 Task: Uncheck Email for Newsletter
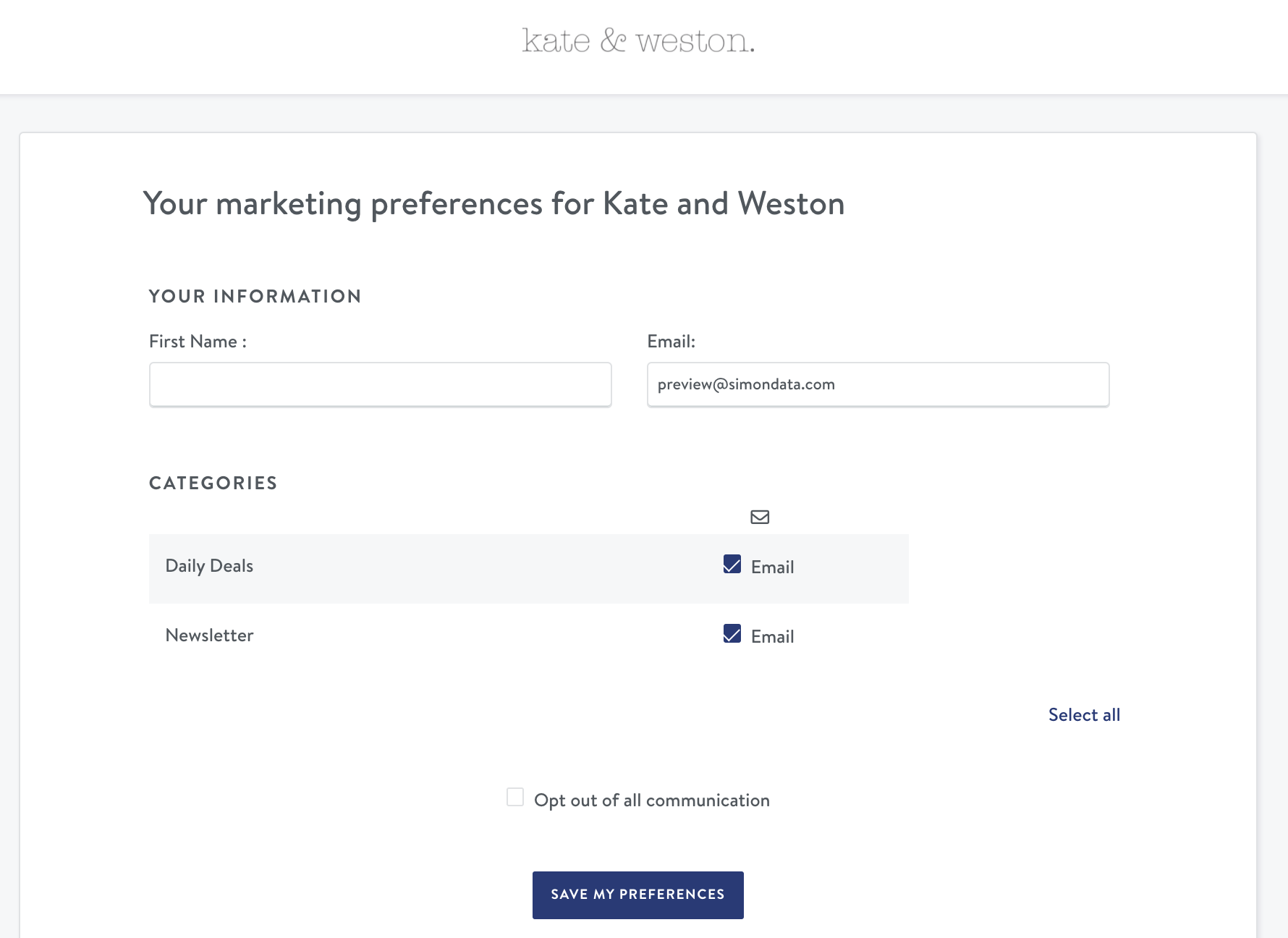pyautogui.click(x=732, y=634)
